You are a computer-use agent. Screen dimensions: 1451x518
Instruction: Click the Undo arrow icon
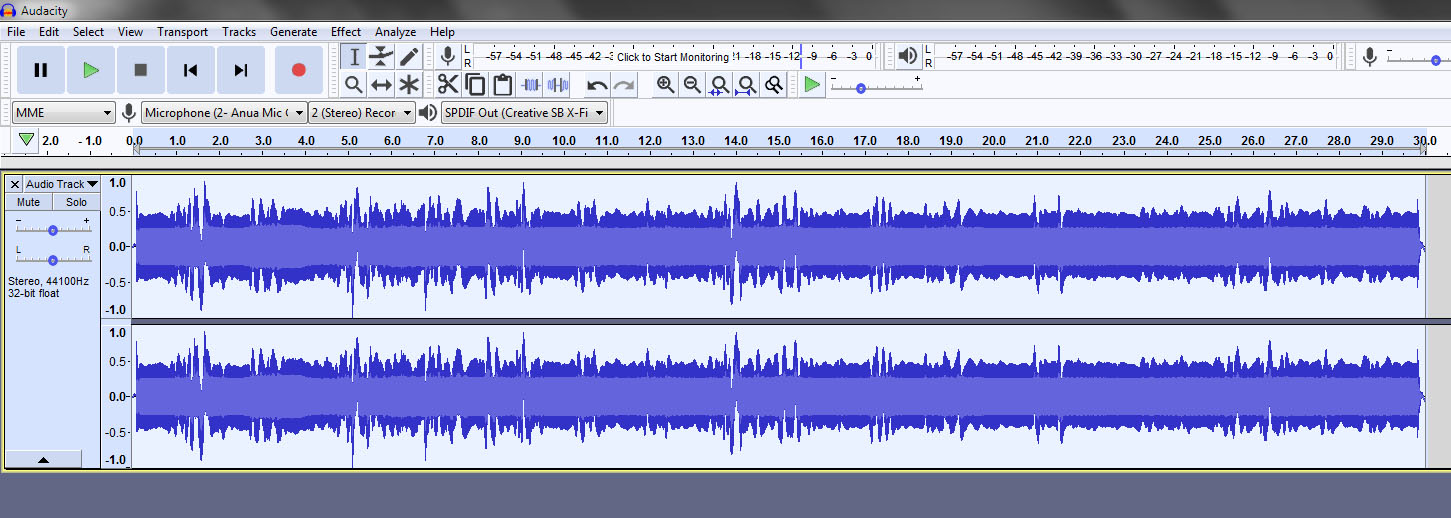(597, 85)
